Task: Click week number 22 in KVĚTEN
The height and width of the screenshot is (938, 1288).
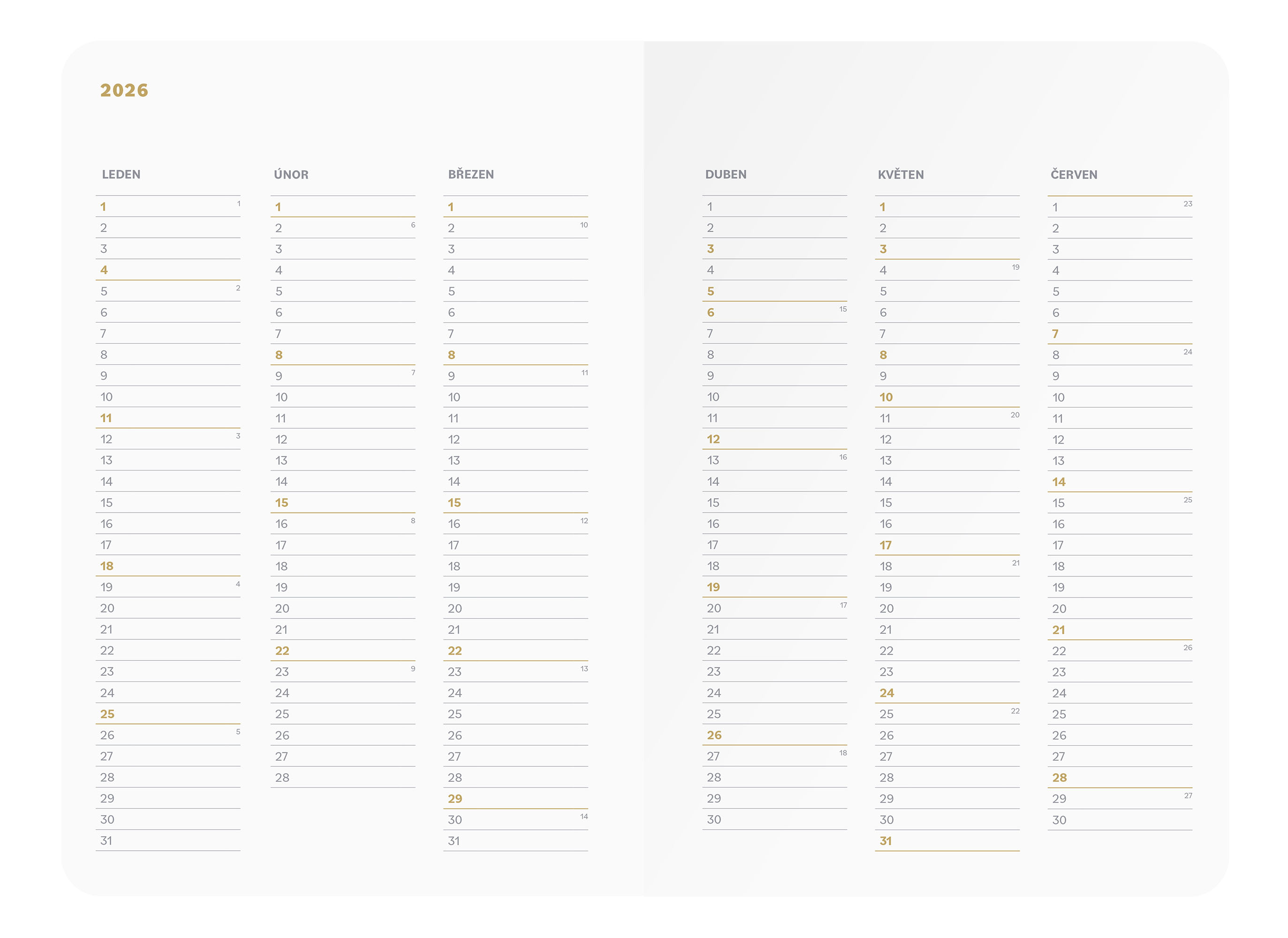Action: click(1015, 711)
